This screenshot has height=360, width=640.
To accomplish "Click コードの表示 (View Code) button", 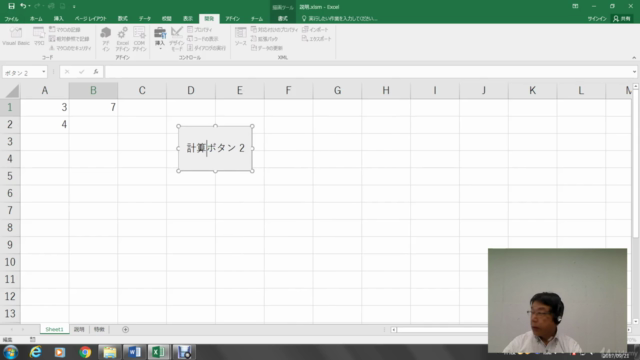I will (203, 39).
